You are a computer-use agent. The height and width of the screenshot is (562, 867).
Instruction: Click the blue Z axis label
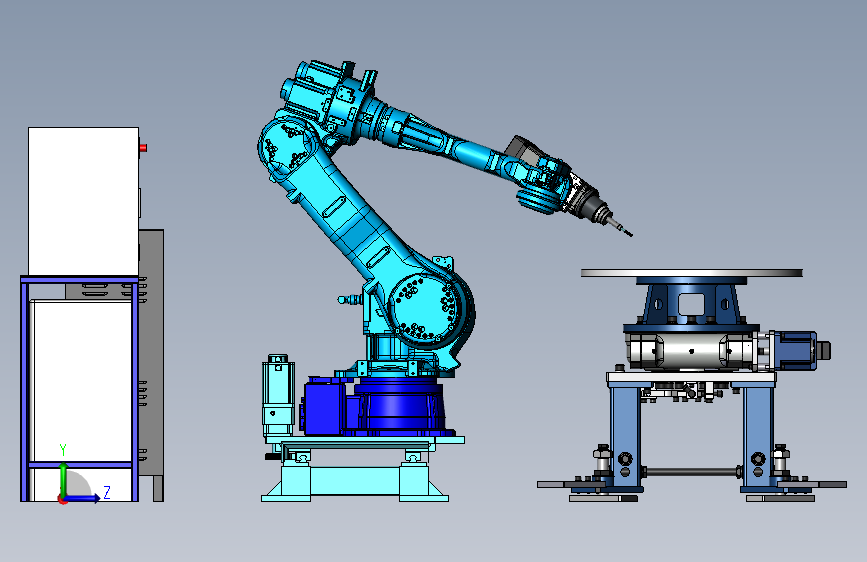[x=107, y=492]
